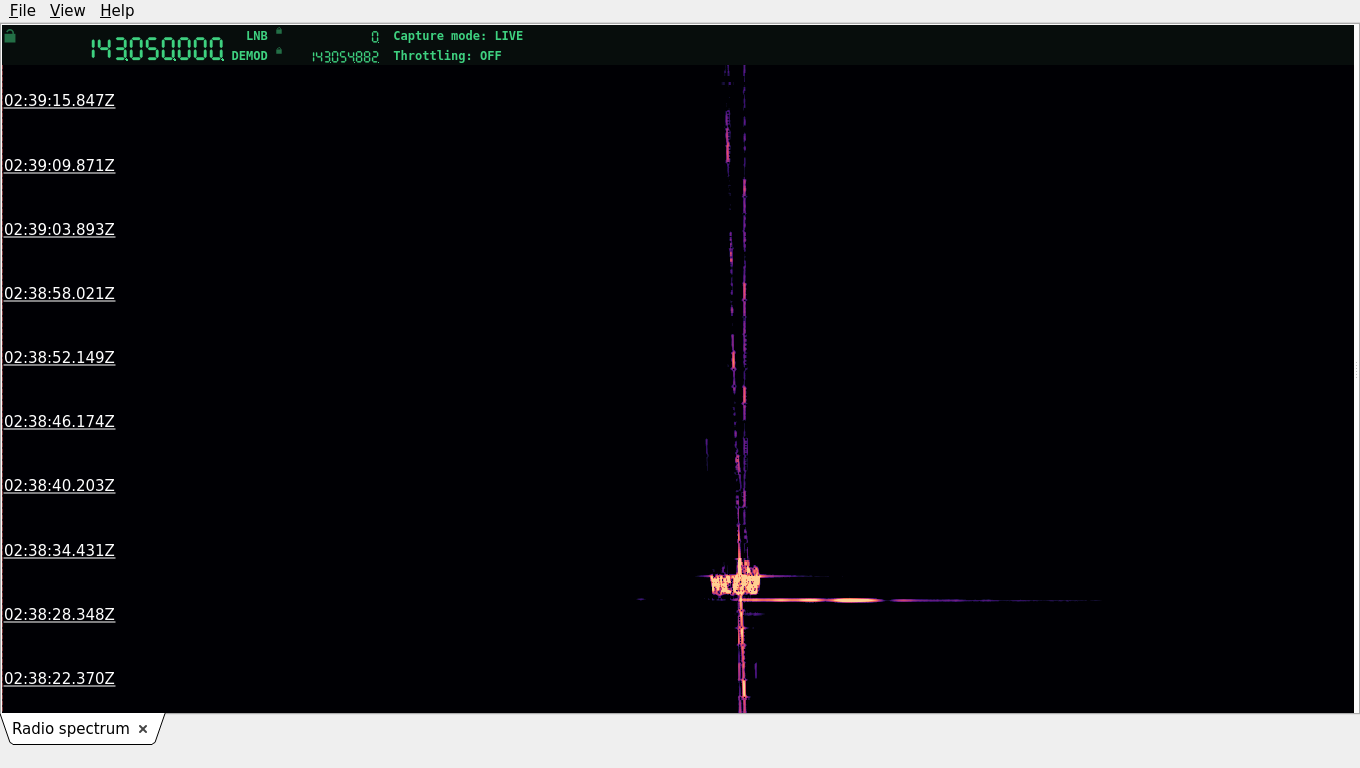Open the View menu
This screenshot has width=1360, height=768.
coord(67,11)
